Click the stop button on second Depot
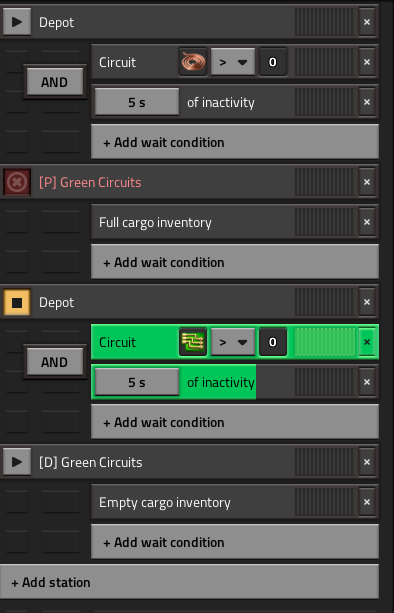Screen dimensions: 394x613 click(x=17, y=302)
